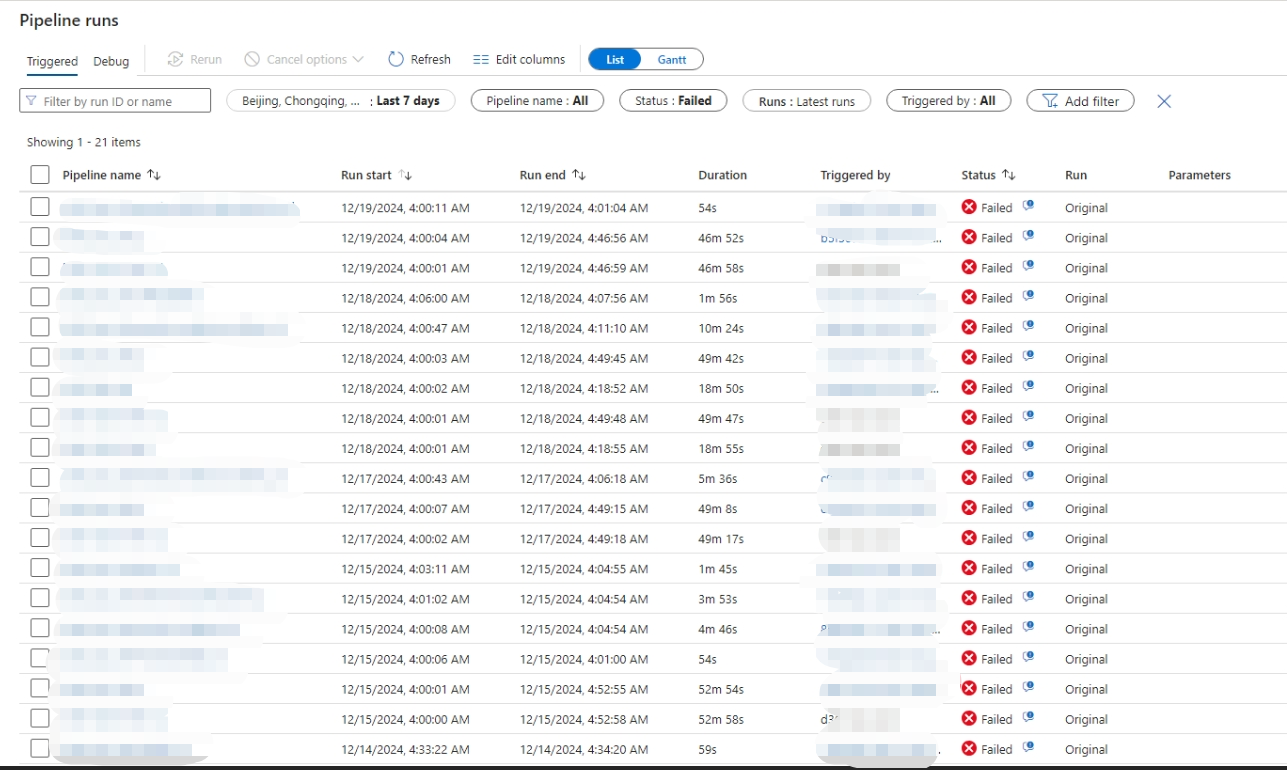Screen dimensions: 1287x770
Task: Open error details icon for 12/18/2024, 4:06:00 AM run
Action: [x=1028, y=296]
